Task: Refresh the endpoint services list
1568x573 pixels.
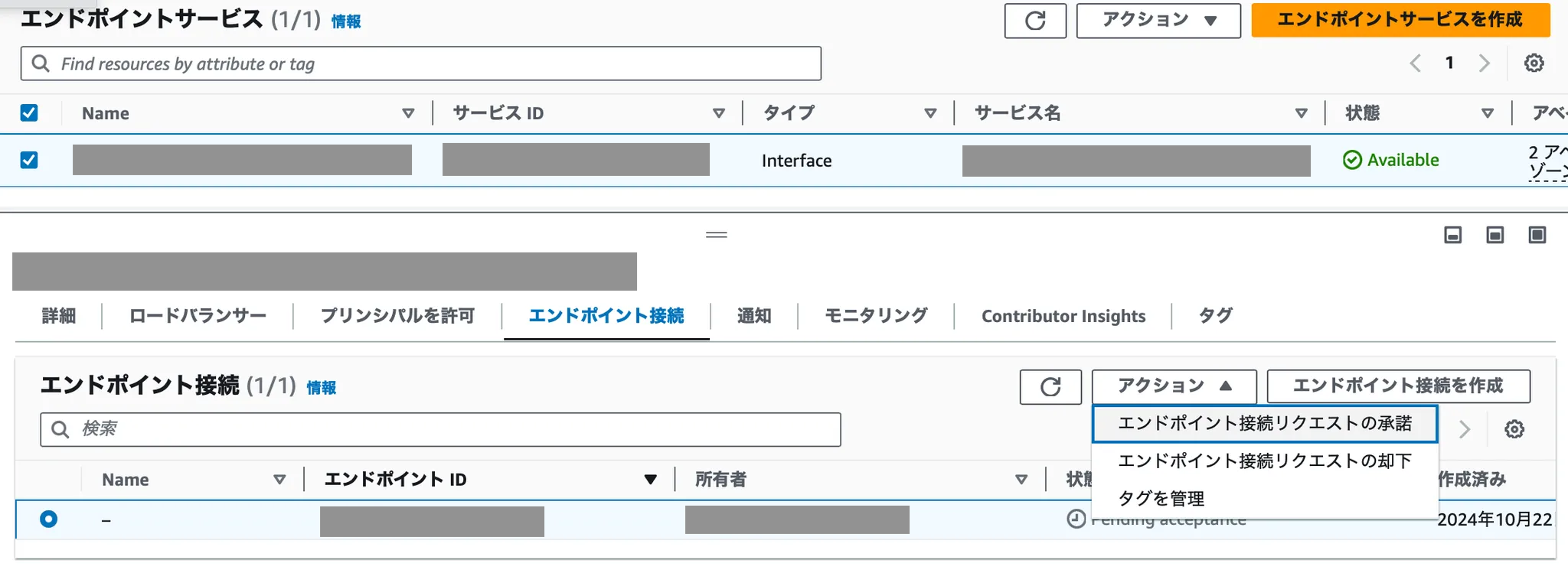Action: [1035, 21]
